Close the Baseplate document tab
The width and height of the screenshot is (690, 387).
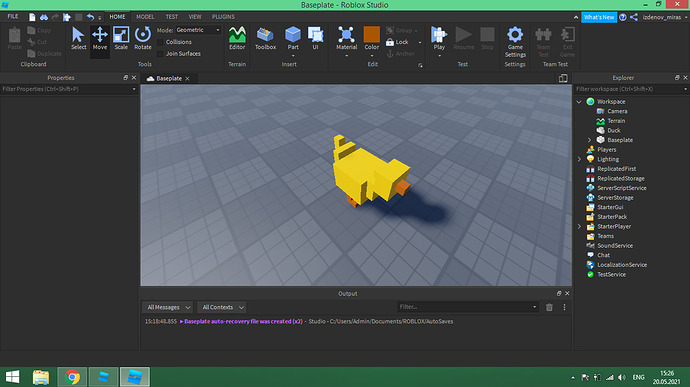[x=187, y=78]
